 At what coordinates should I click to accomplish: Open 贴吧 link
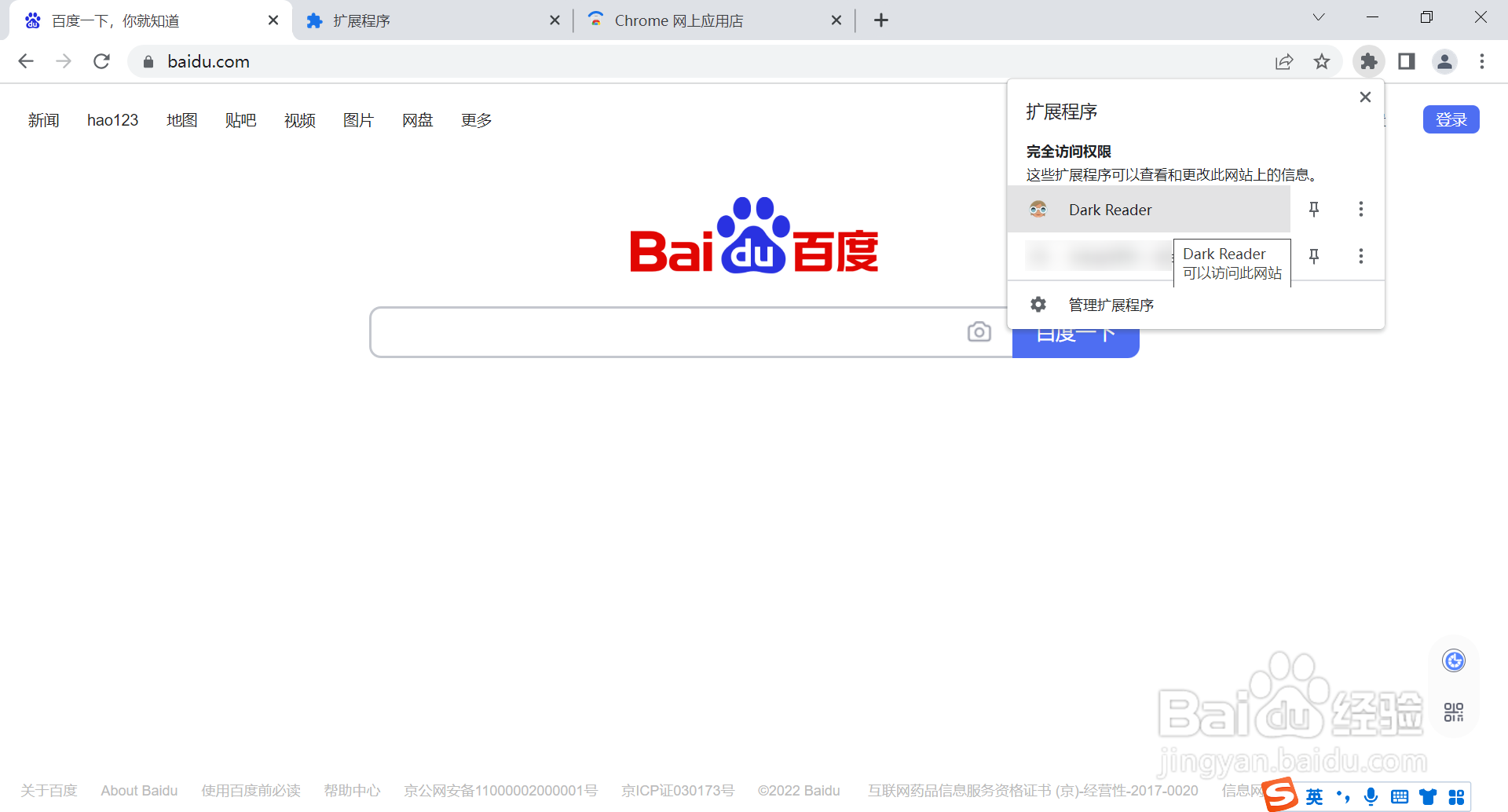(241, 120)
